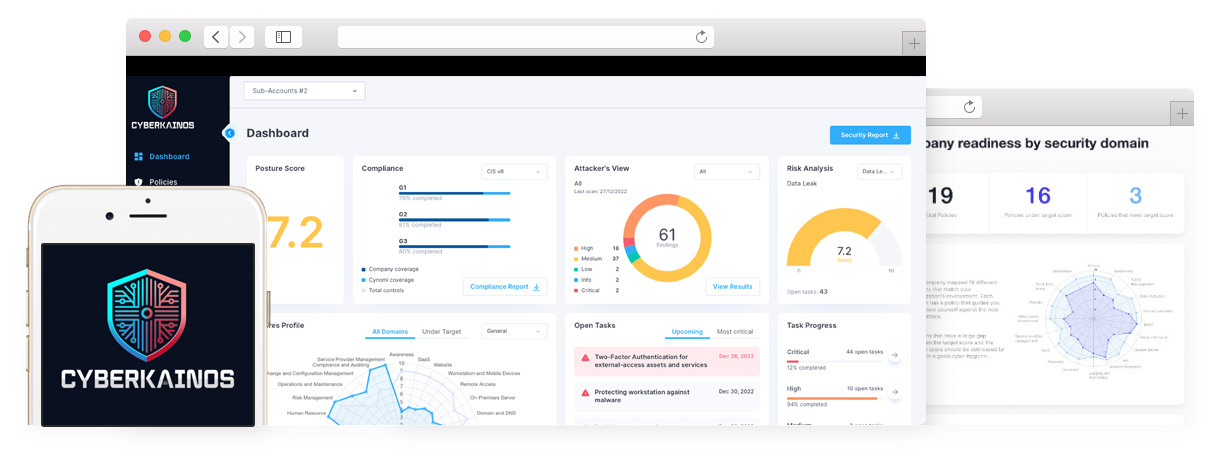Screen dimensions: 1221x463
Task: Click the G2 compliance progress bar
Action: (454, 219)
